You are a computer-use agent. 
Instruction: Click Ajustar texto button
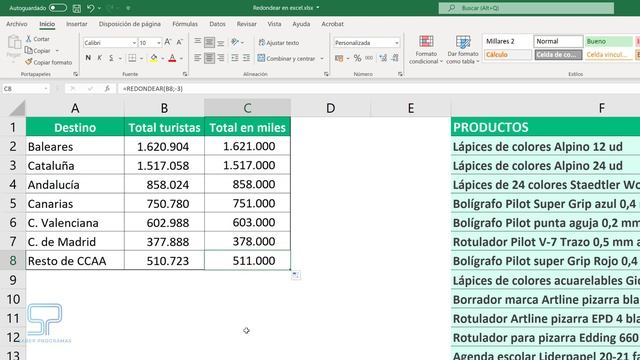click(x=279, y=43)
